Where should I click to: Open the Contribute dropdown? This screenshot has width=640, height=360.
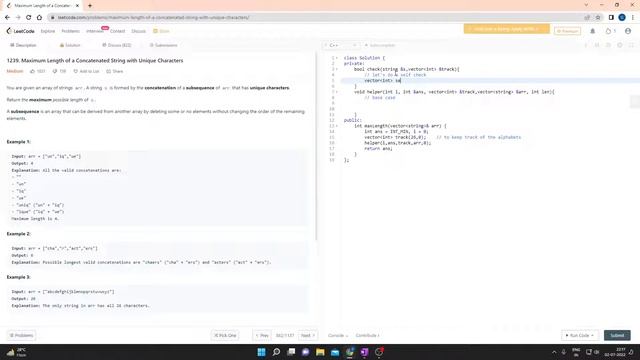click(x=367, y=336)
